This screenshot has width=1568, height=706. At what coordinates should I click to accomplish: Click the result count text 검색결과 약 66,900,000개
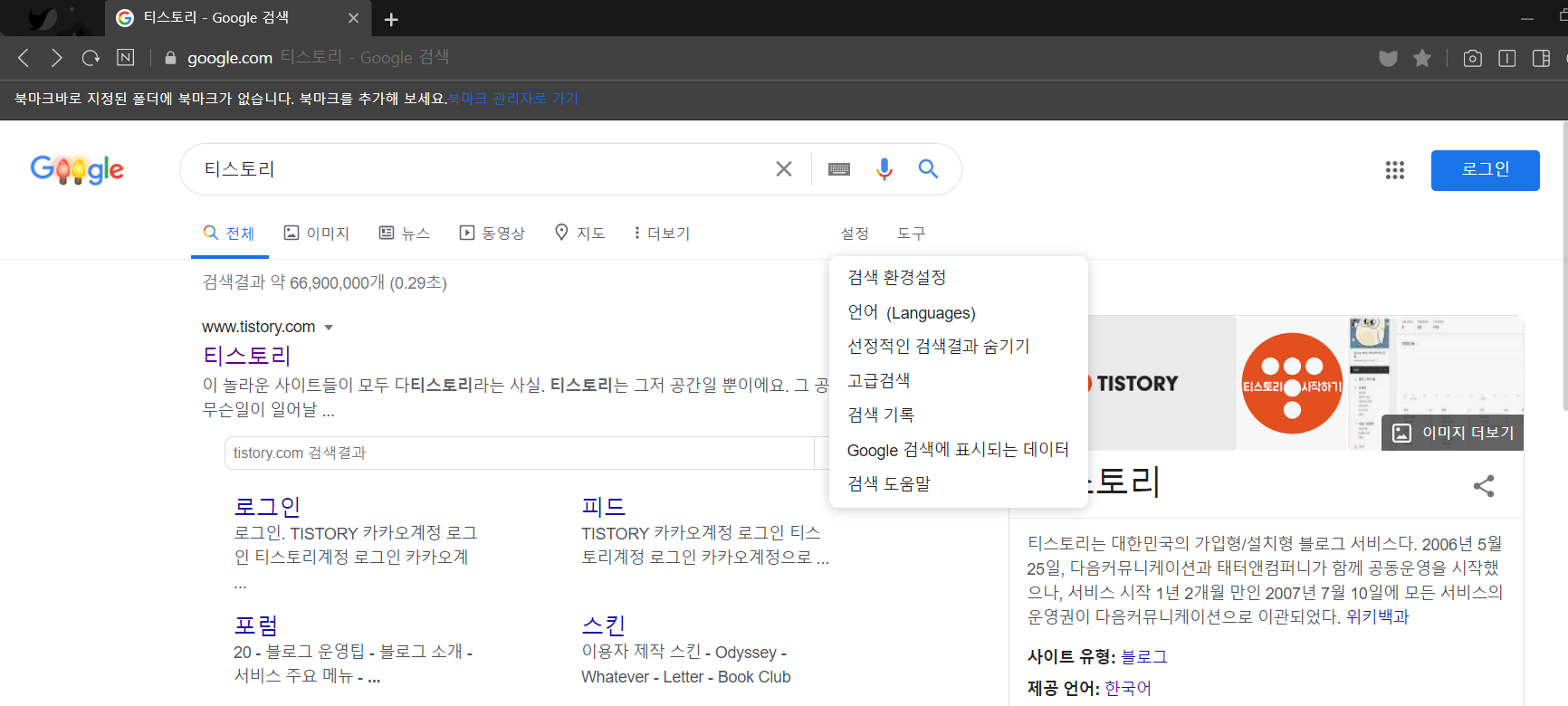[x=293, y=282]
